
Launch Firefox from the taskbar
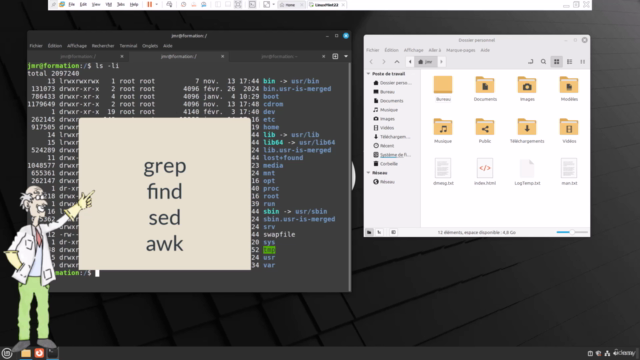39,353
